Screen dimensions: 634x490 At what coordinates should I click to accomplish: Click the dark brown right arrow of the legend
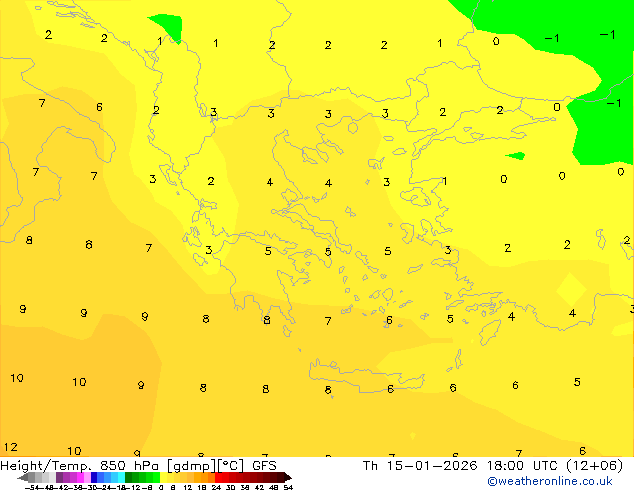pyautogui.click(x=288, y=477)
